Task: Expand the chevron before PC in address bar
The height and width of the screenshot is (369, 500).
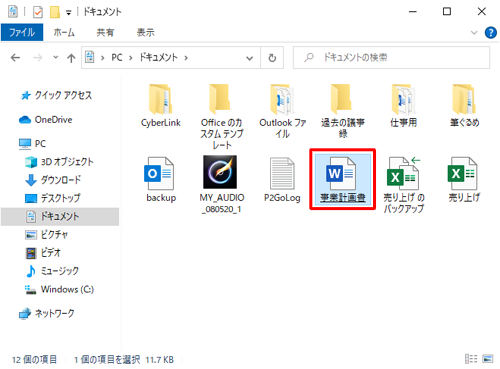Action: pyautogui.click(x=103, y=58)
